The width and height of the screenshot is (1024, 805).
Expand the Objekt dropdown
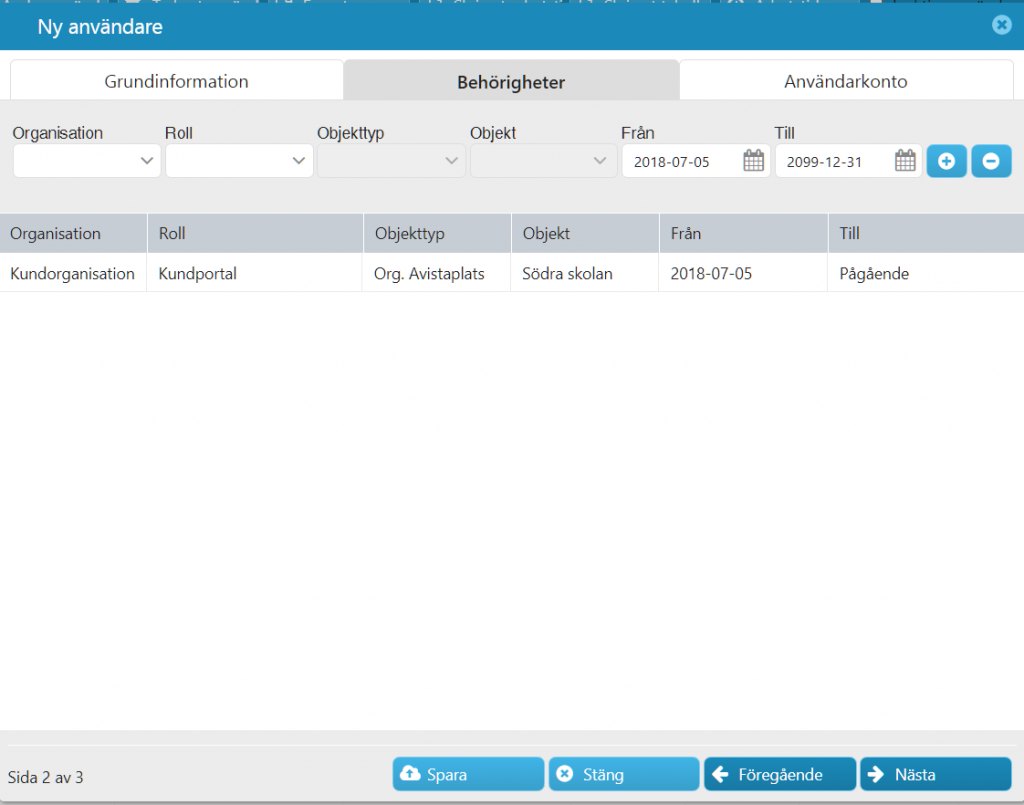click(x=543, y=161)
